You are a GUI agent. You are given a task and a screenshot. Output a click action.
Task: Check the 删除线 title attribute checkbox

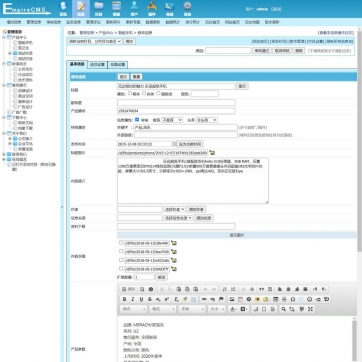coord(158,93)
